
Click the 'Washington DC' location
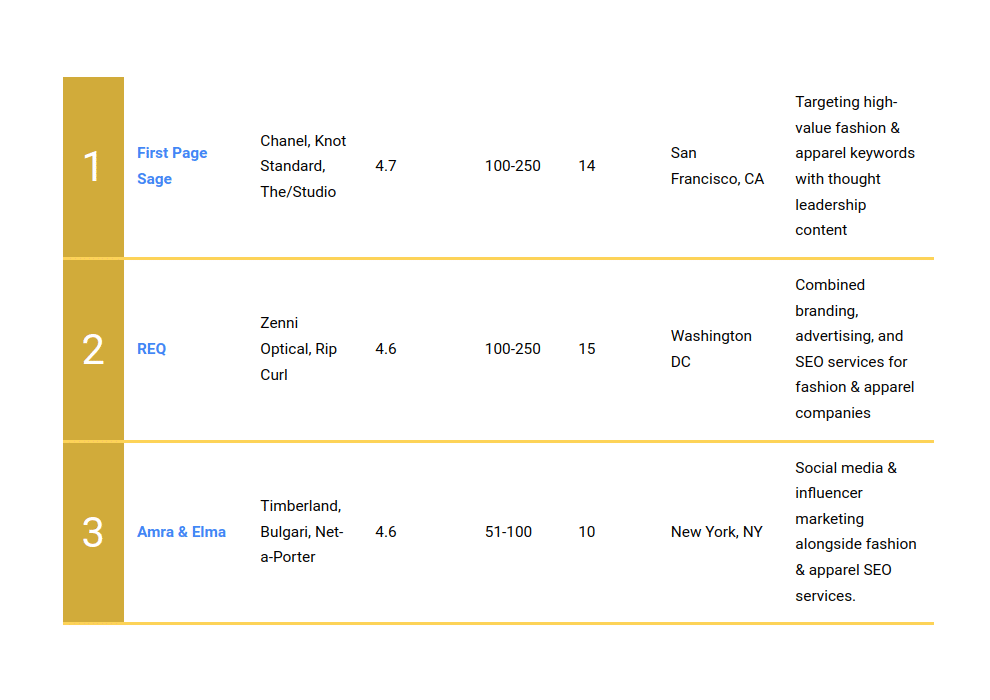point(711,349)
